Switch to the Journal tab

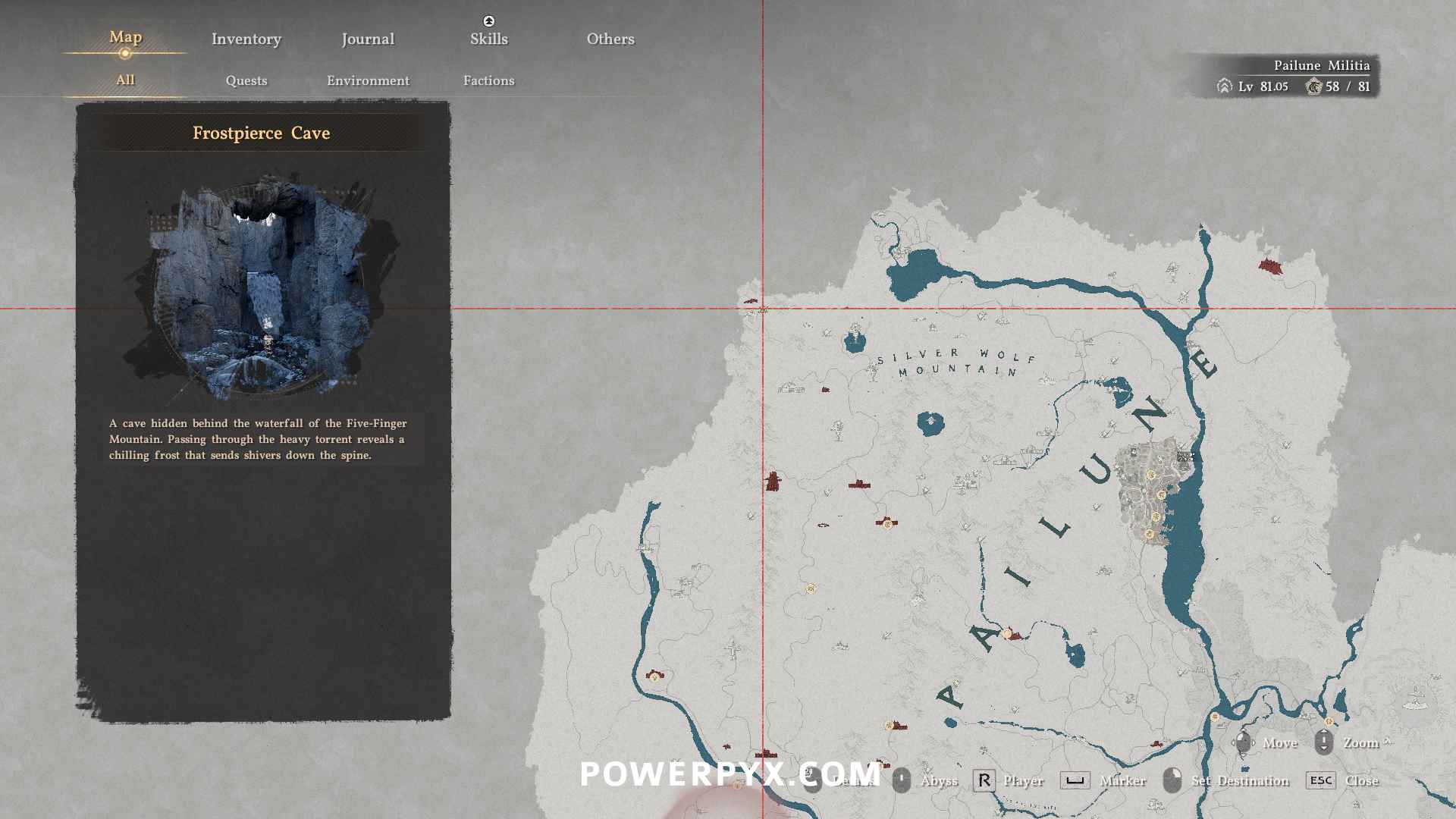(x=367, y=39)
